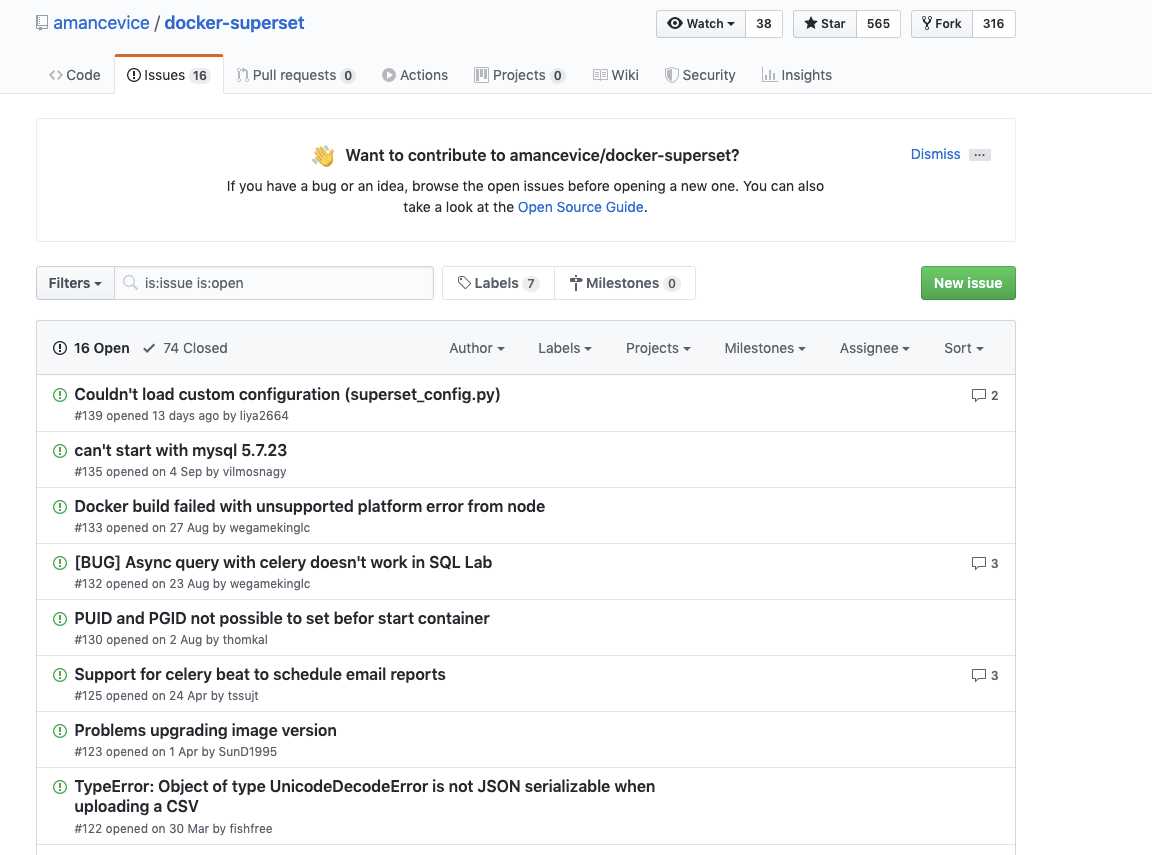Click author vilmosnagy
The height and width of the screenshot is (855, 1152).
(254, 472)
